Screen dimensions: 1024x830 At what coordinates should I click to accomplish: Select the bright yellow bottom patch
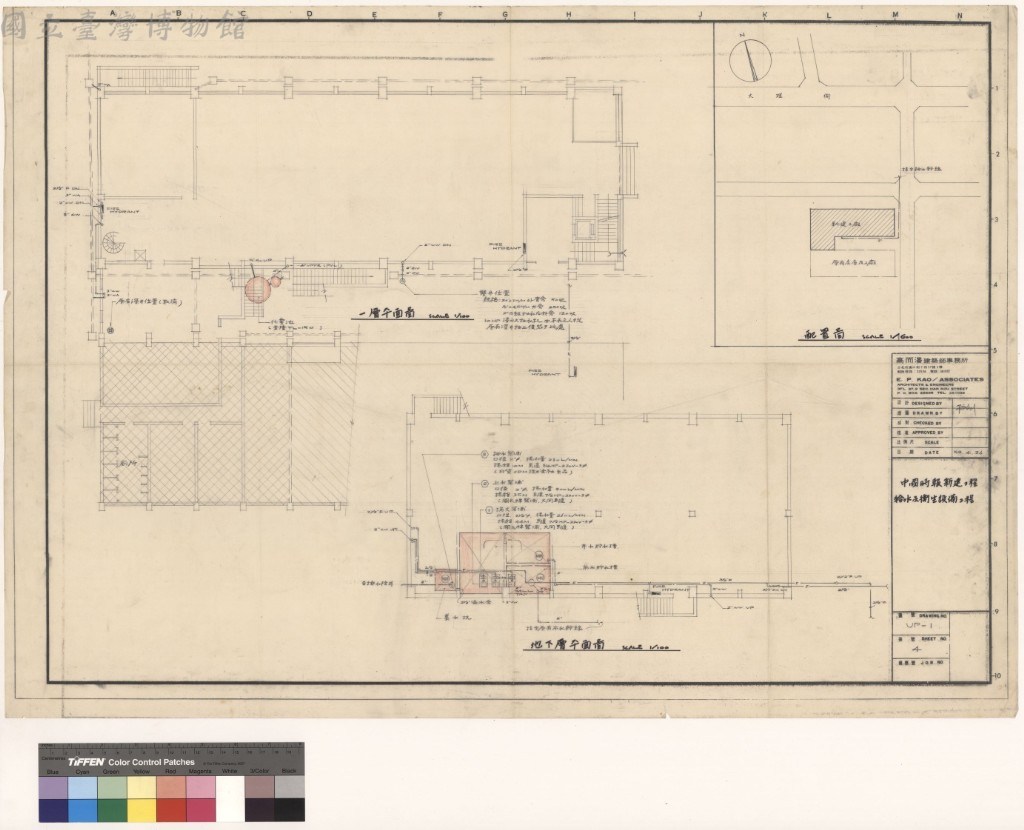pos(142,810)
